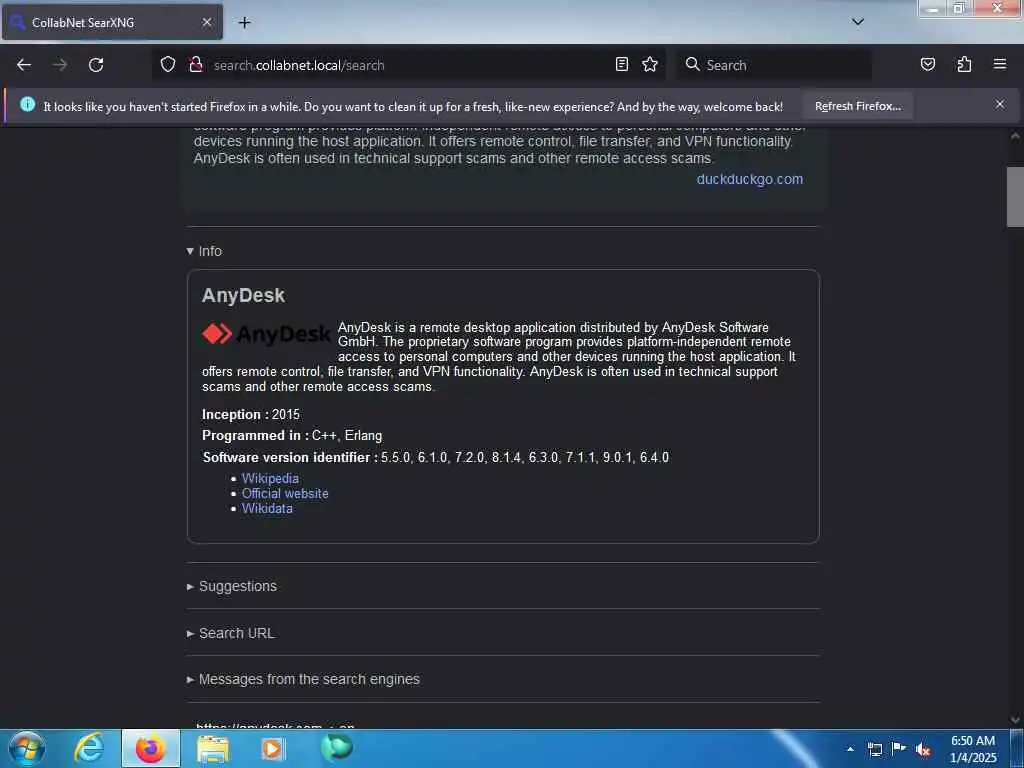Image resolution: width=1024 pixels, height=768 pixels.
Task: Click the muted volume tray icon
Action: [923, 749]
